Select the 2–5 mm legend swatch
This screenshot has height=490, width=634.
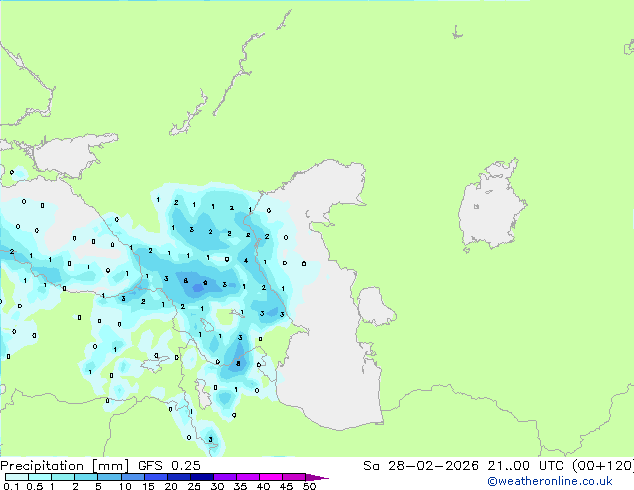[86, 477]
